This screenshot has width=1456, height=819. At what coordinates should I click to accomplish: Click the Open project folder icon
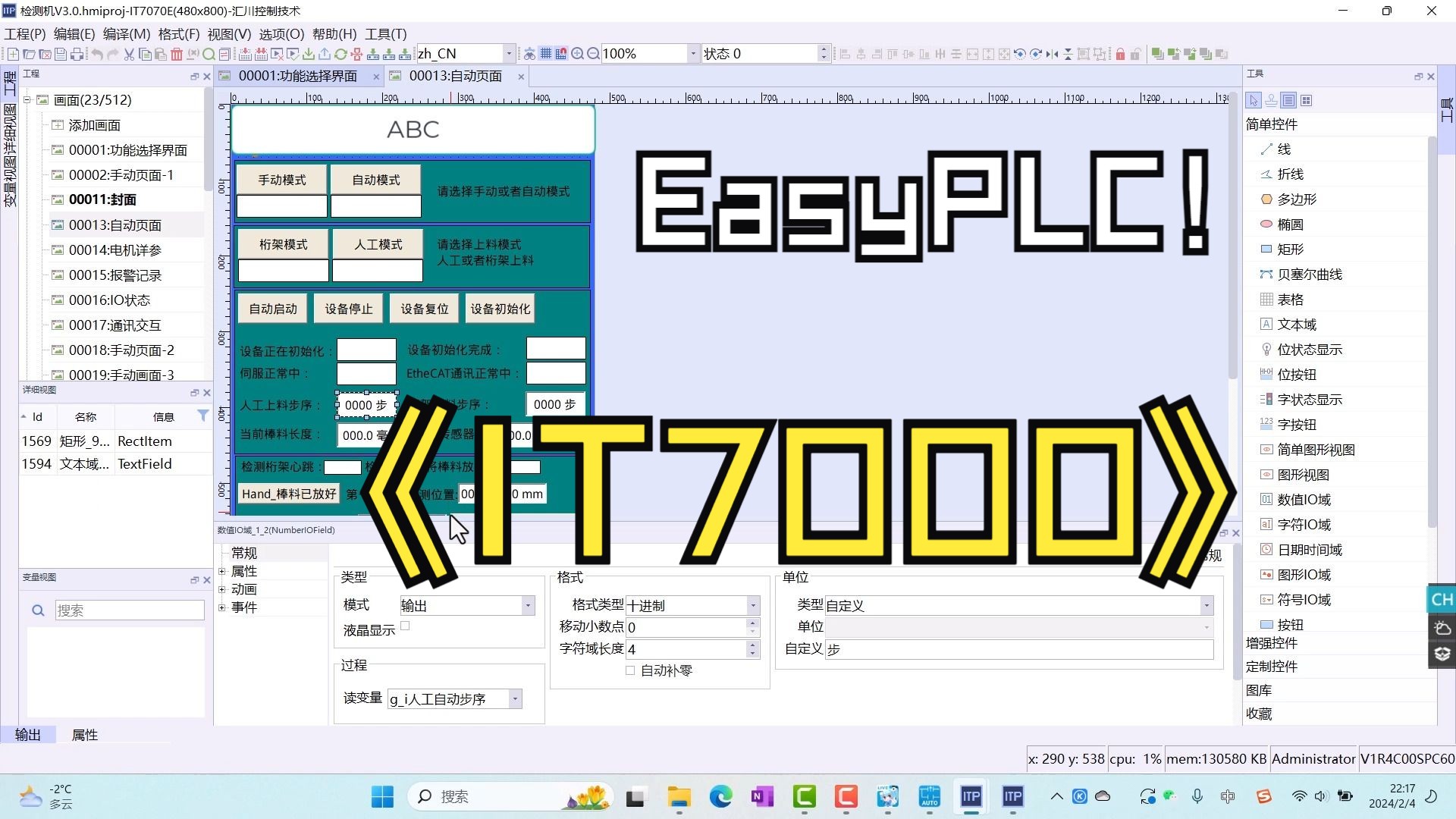coord(29,54)
